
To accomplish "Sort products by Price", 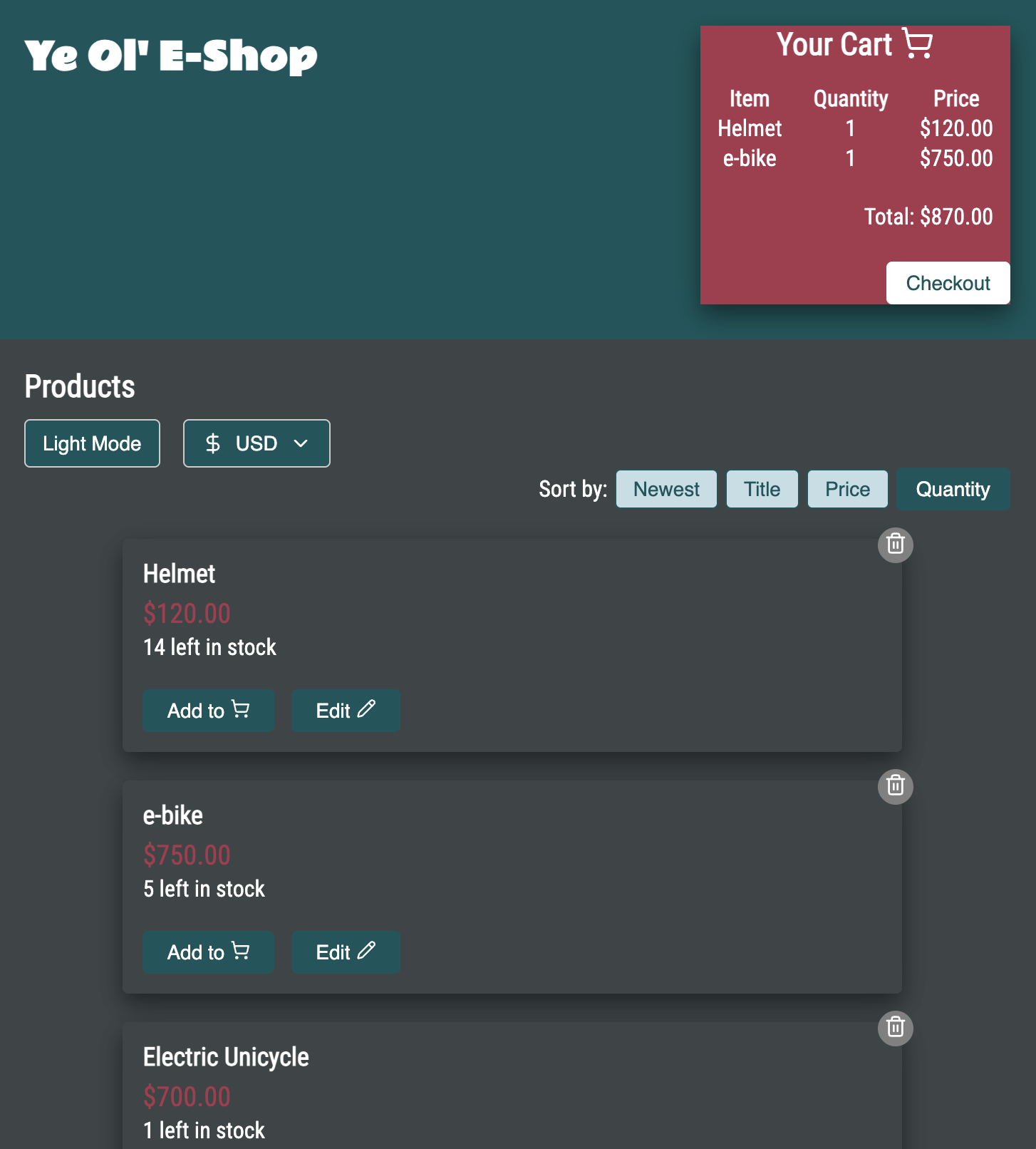I will tap(847, 489).
